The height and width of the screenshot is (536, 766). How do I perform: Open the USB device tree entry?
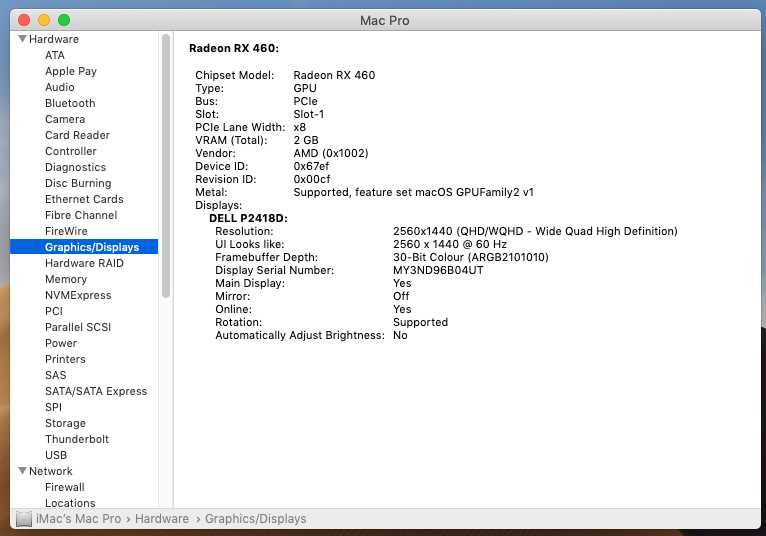click(56, 455)
